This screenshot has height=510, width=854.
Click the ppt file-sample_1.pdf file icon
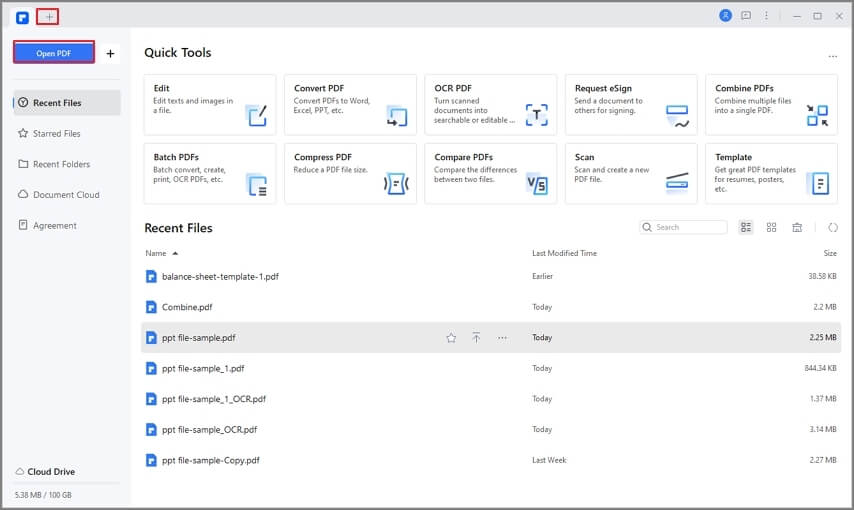point(151,368)
